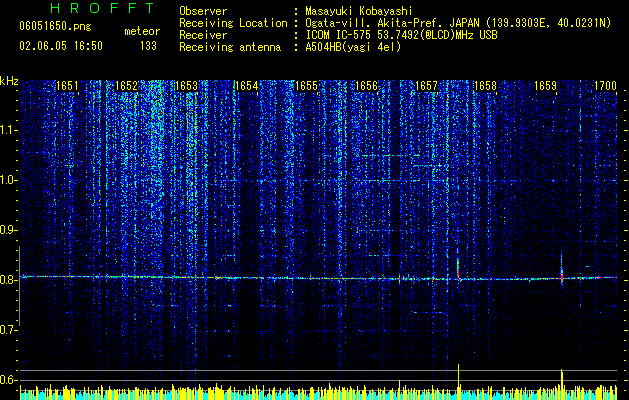Image resolution: width=629 pixels, height=400 pixels.
Task: Select the Ogata-vill. Akita-Pref. JAPAN location text
Action: 458,23
